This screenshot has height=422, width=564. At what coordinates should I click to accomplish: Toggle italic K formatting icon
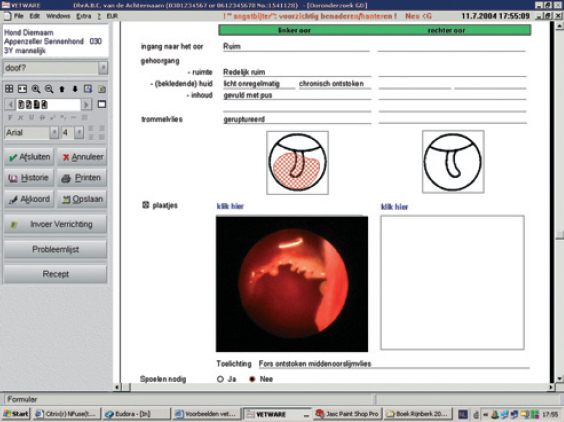pos(21,118)
